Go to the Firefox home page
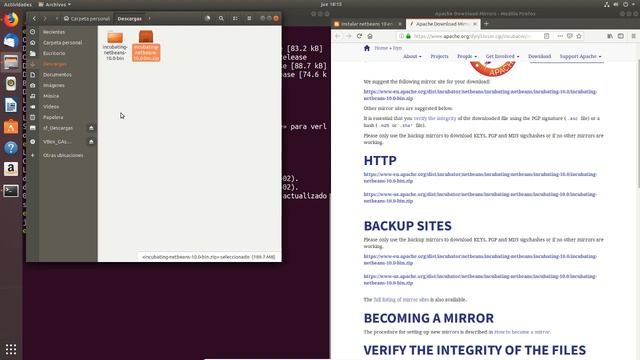 tap(370, 36)
